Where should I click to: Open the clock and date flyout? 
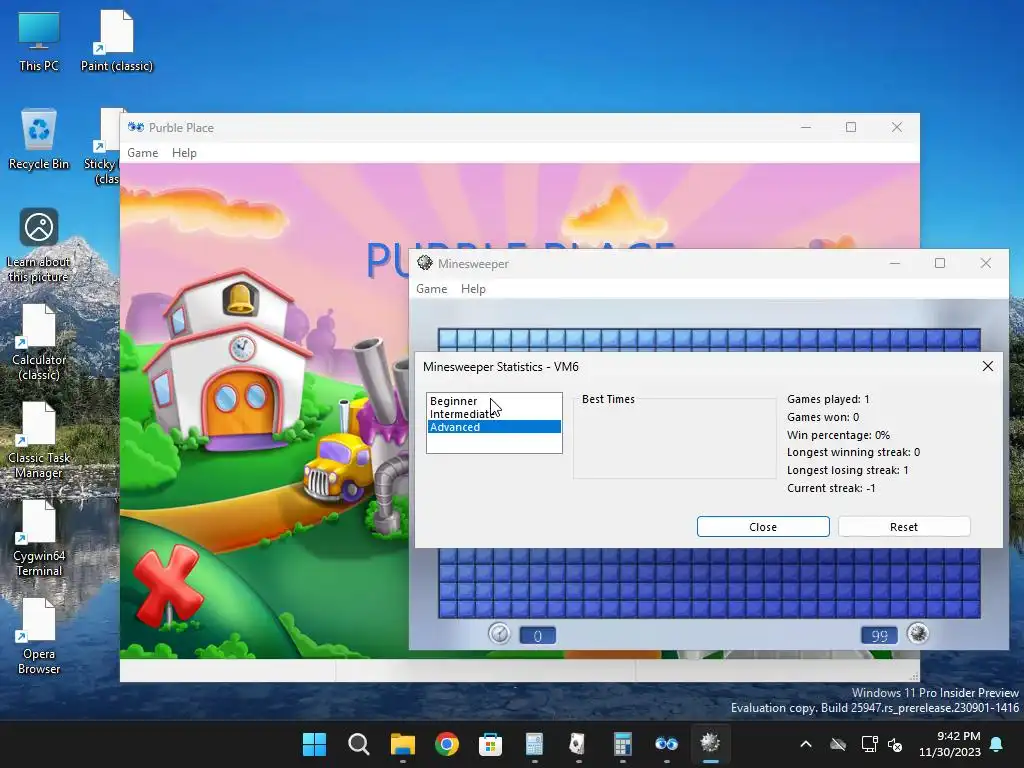[x=950, y=744]
